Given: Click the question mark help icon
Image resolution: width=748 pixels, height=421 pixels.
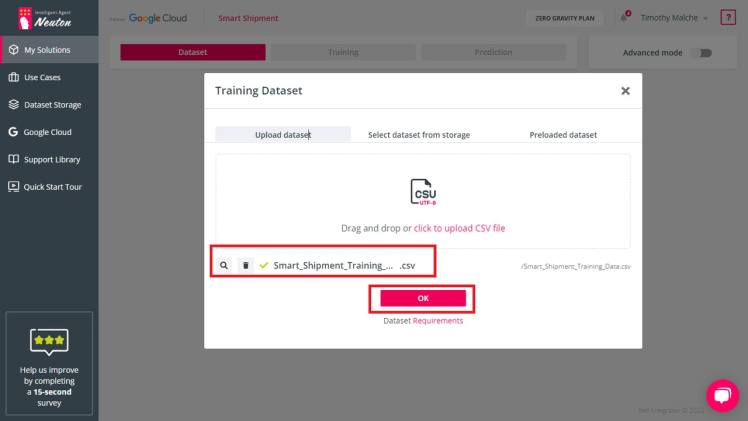Looking at the screenshot, I should 728,18.
